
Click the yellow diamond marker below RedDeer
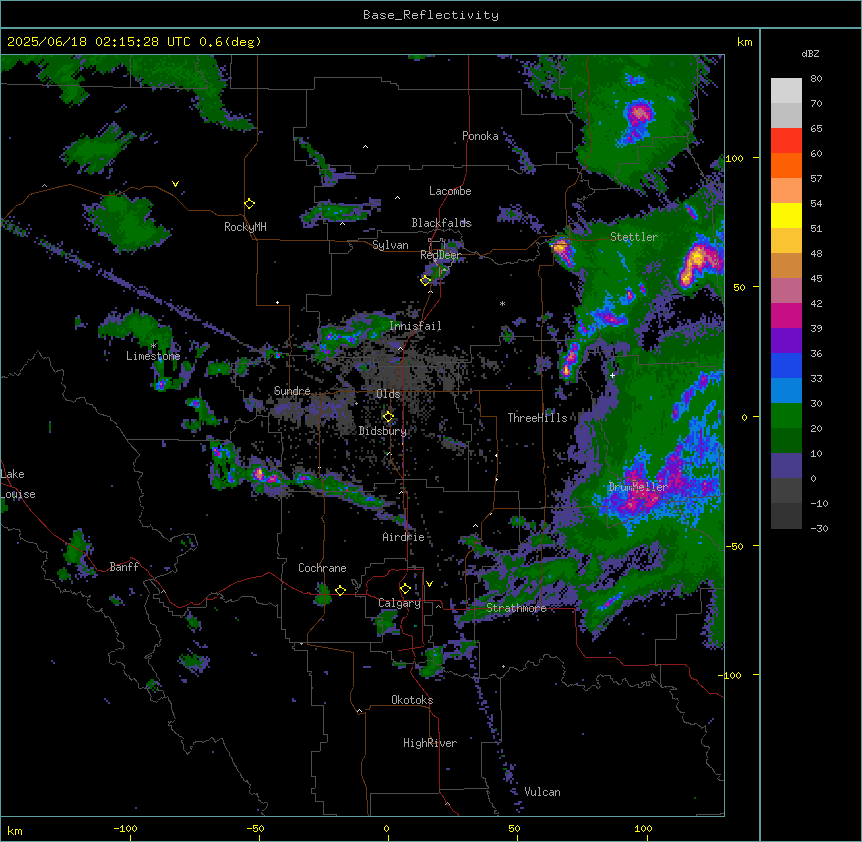coord(426,281)
